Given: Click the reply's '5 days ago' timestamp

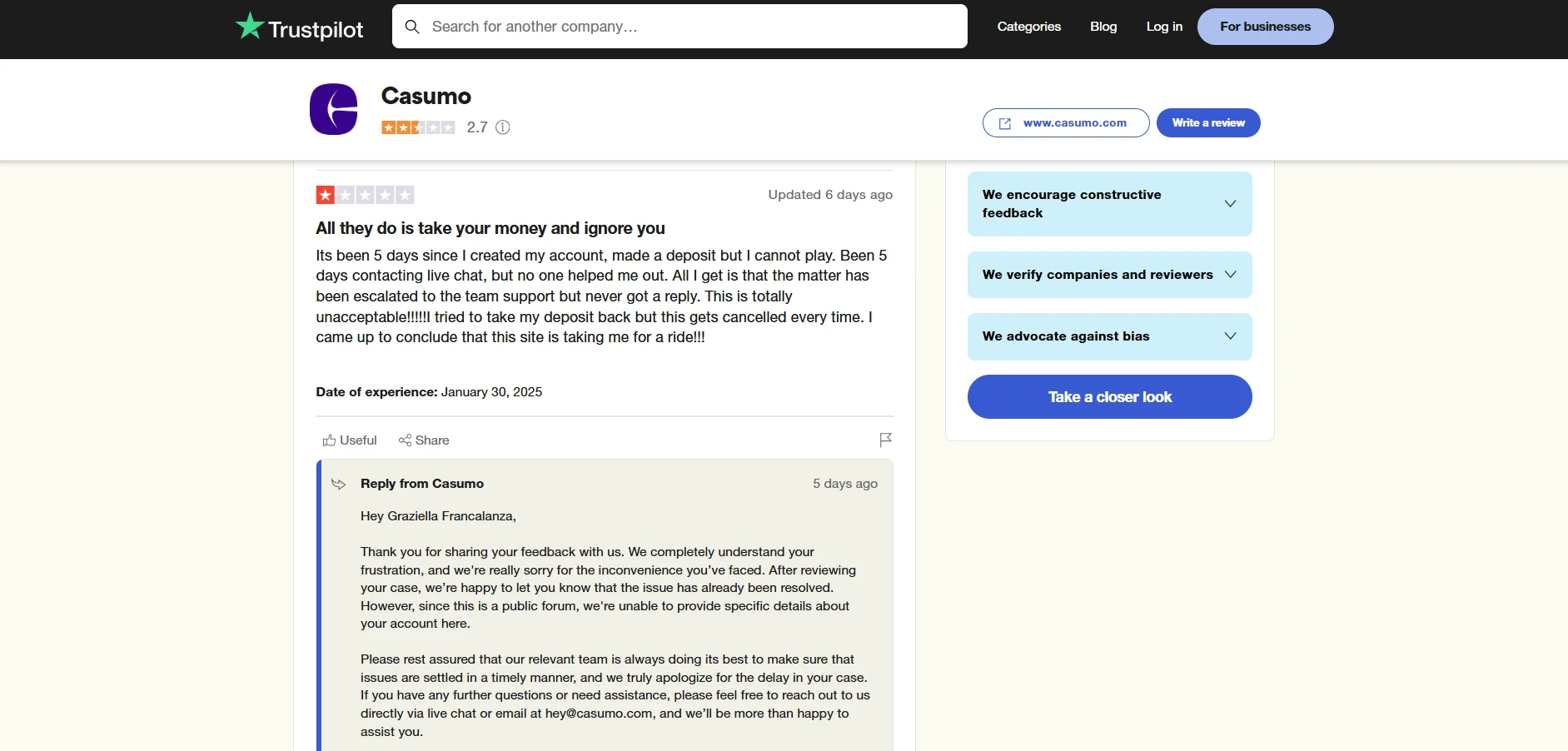Looking at the screenshot, I should pos(845,484).
